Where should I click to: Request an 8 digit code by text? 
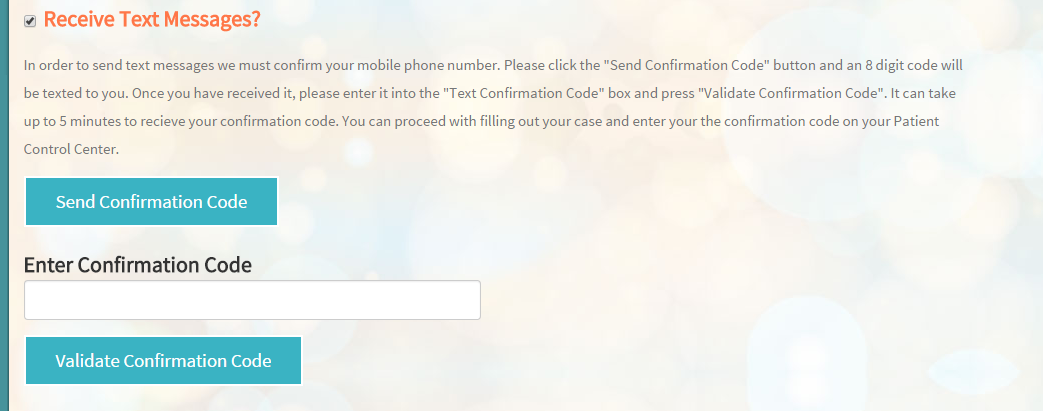pyautogui.click(x=151, y=202)
